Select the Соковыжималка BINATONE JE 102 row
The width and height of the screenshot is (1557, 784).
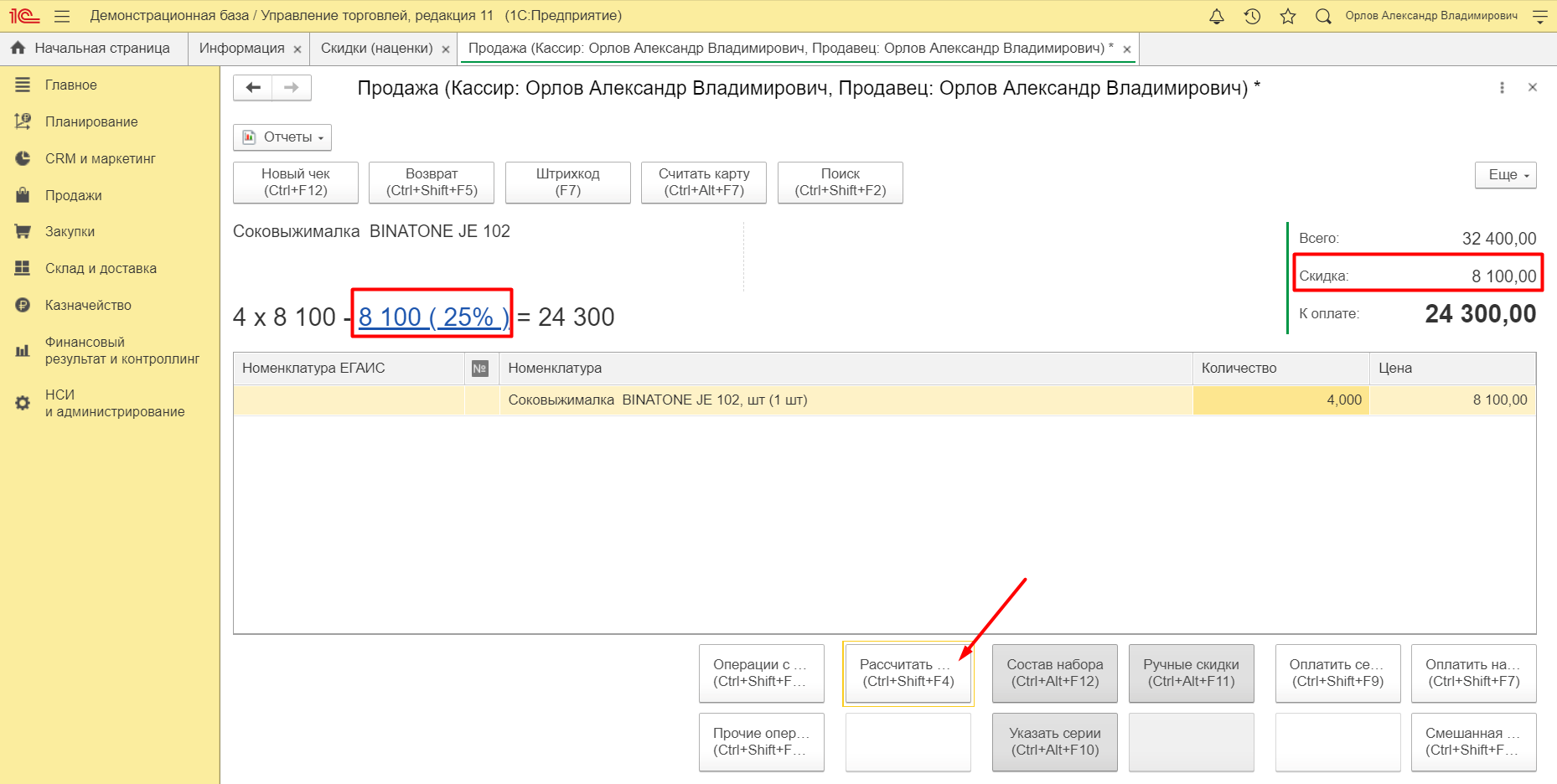coord(884,400)
